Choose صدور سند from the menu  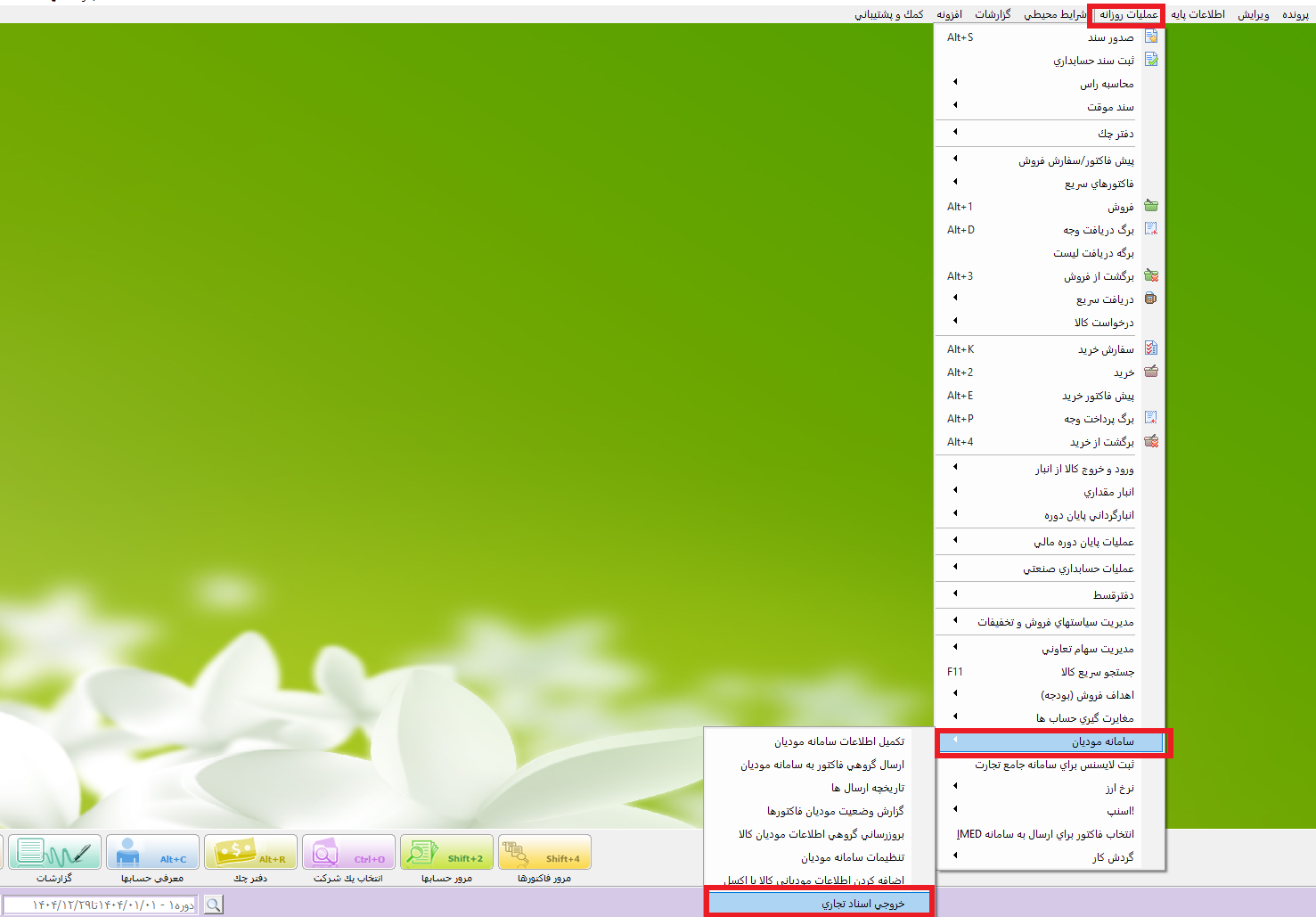tap(1110, 37)
